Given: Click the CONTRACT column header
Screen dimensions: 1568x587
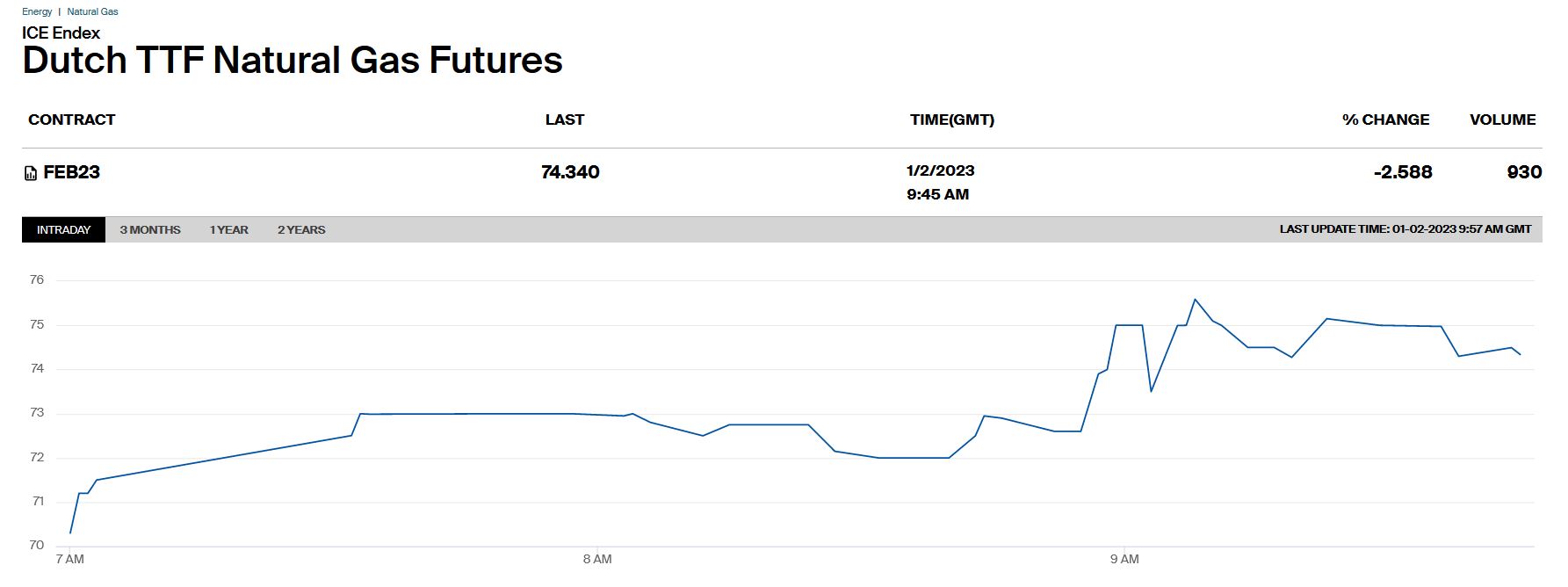Looking at the screenshot, I should pos(71,120).
